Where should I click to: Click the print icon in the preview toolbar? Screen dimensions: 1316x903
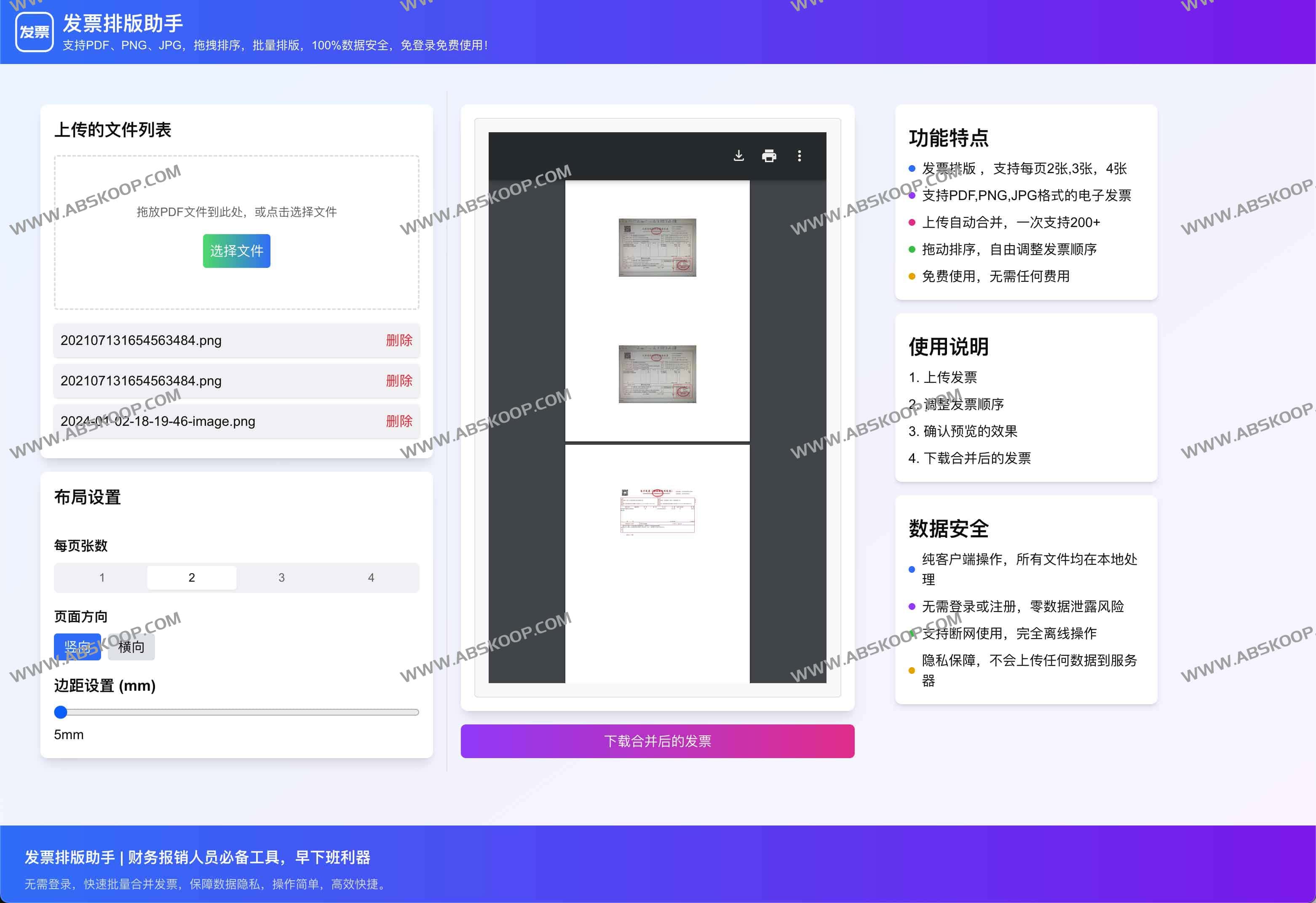(x=769, y=156)
